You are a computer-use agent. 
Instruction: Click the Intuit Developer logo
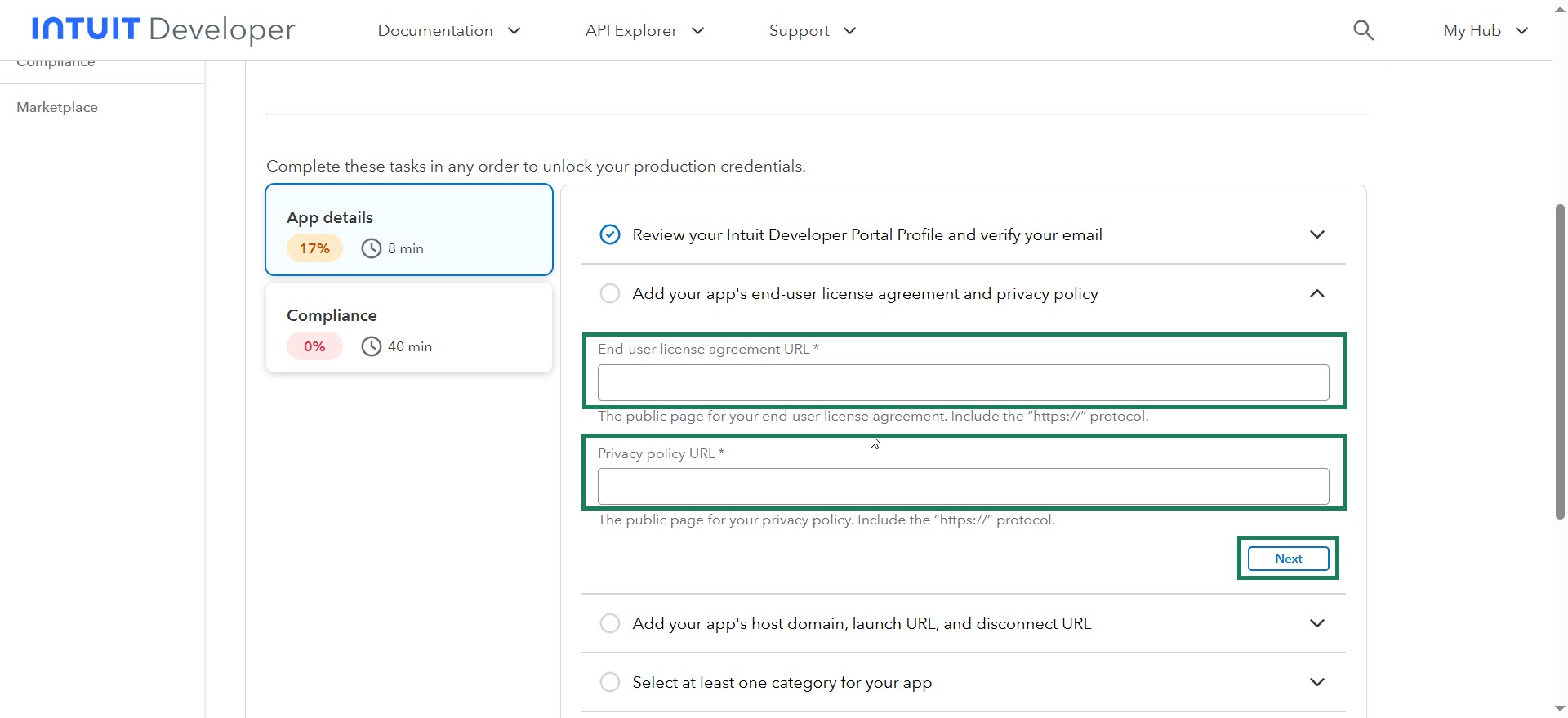pos(163,30)
